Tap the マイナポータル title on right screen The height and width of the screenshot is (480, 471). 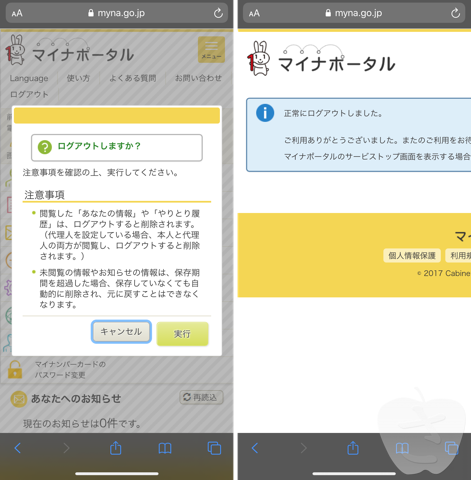pyautogui.click(x=337, y=64)
